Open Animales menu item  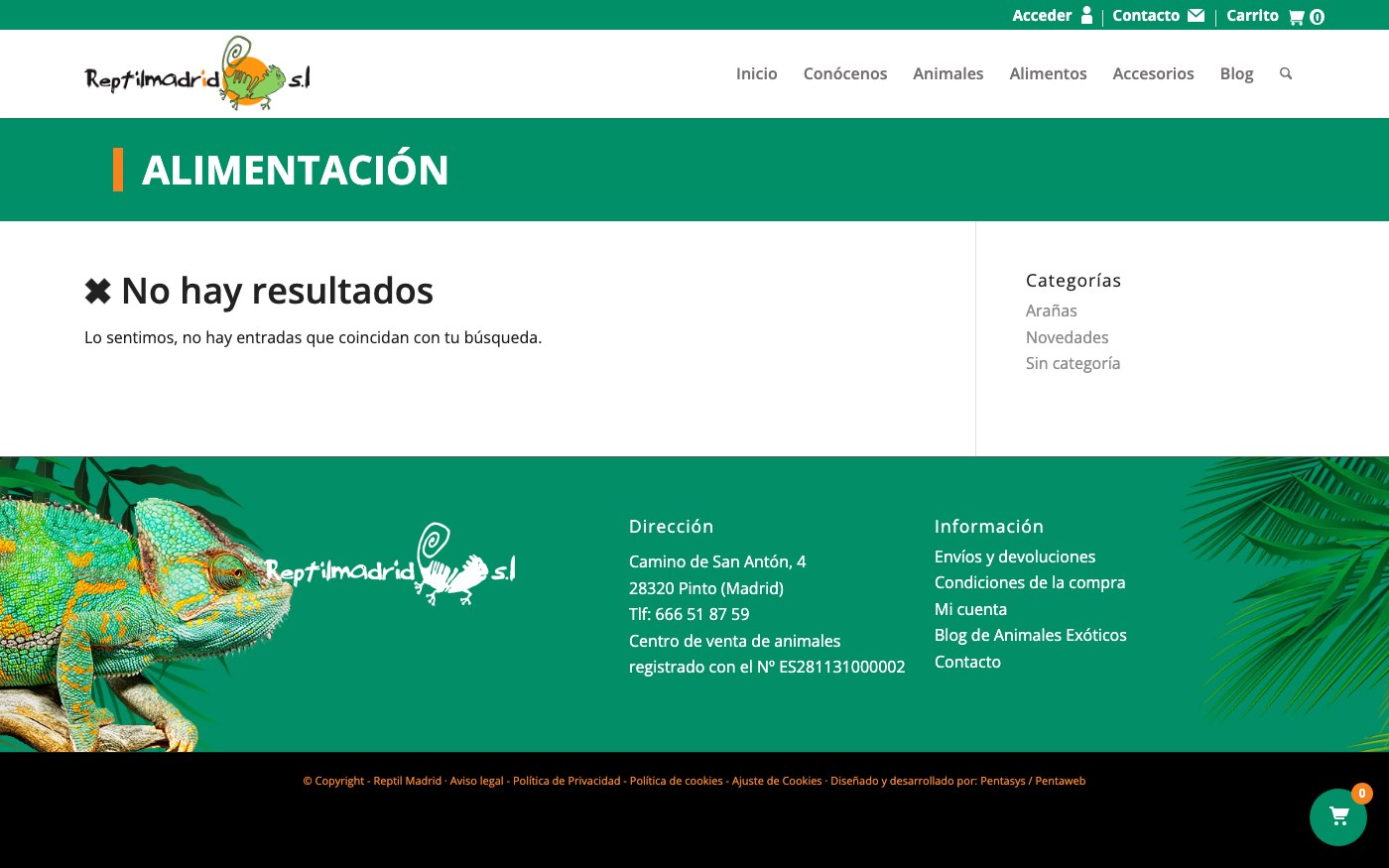click(x=948, y=73)
